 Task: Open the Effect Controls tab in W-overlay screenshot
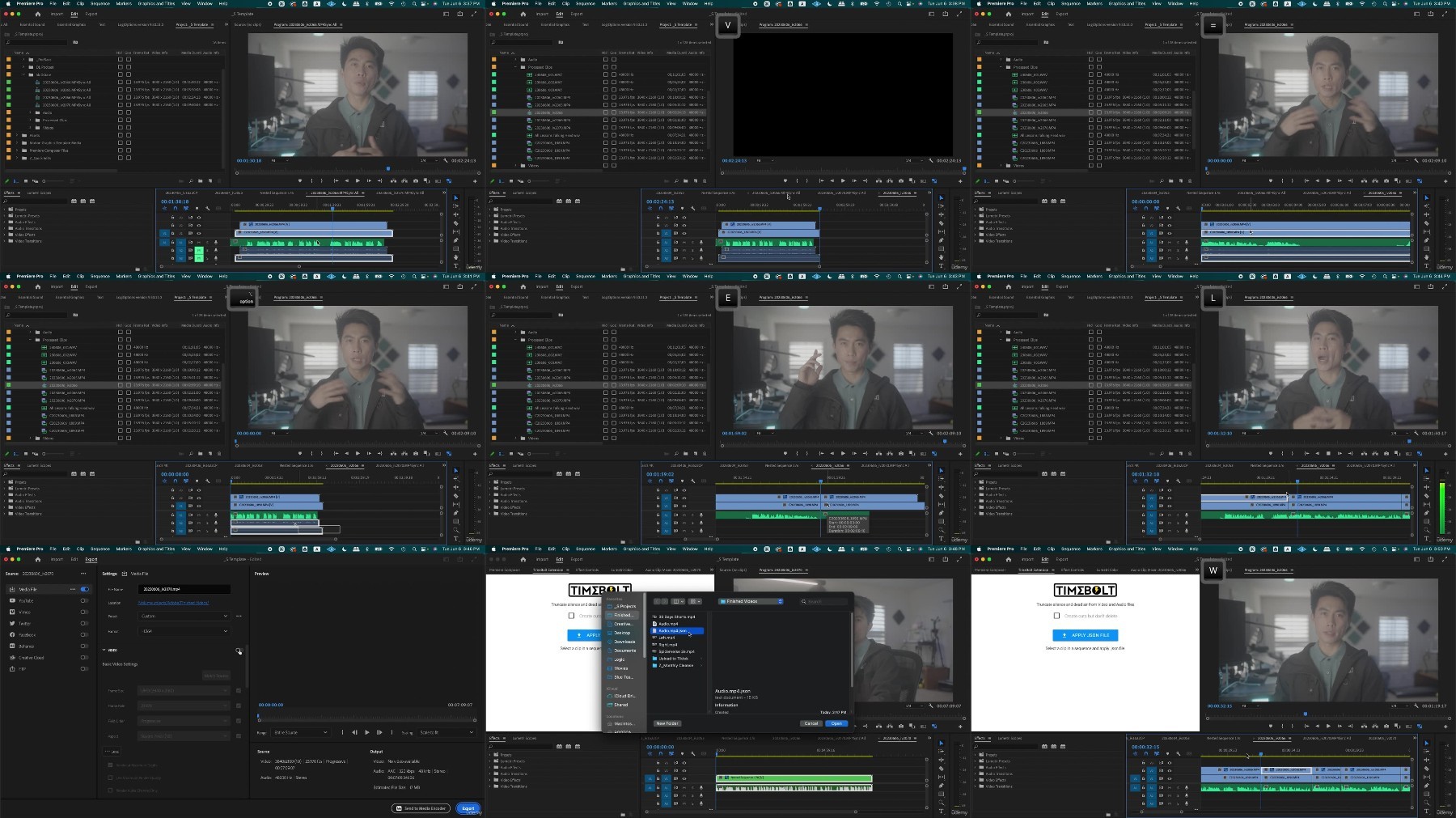[x=1073, y=570]
